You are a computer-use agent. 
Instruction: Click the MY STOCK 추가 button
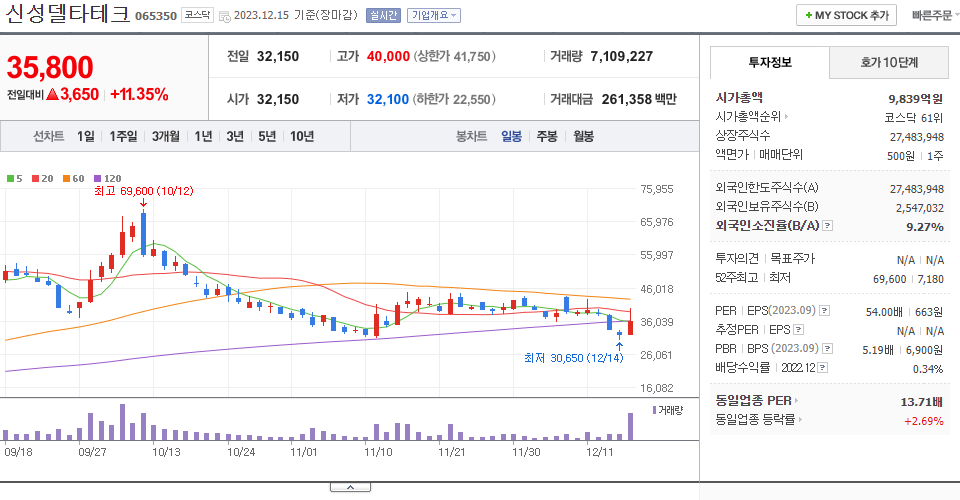pyautogui.click(x=846, y=15)
